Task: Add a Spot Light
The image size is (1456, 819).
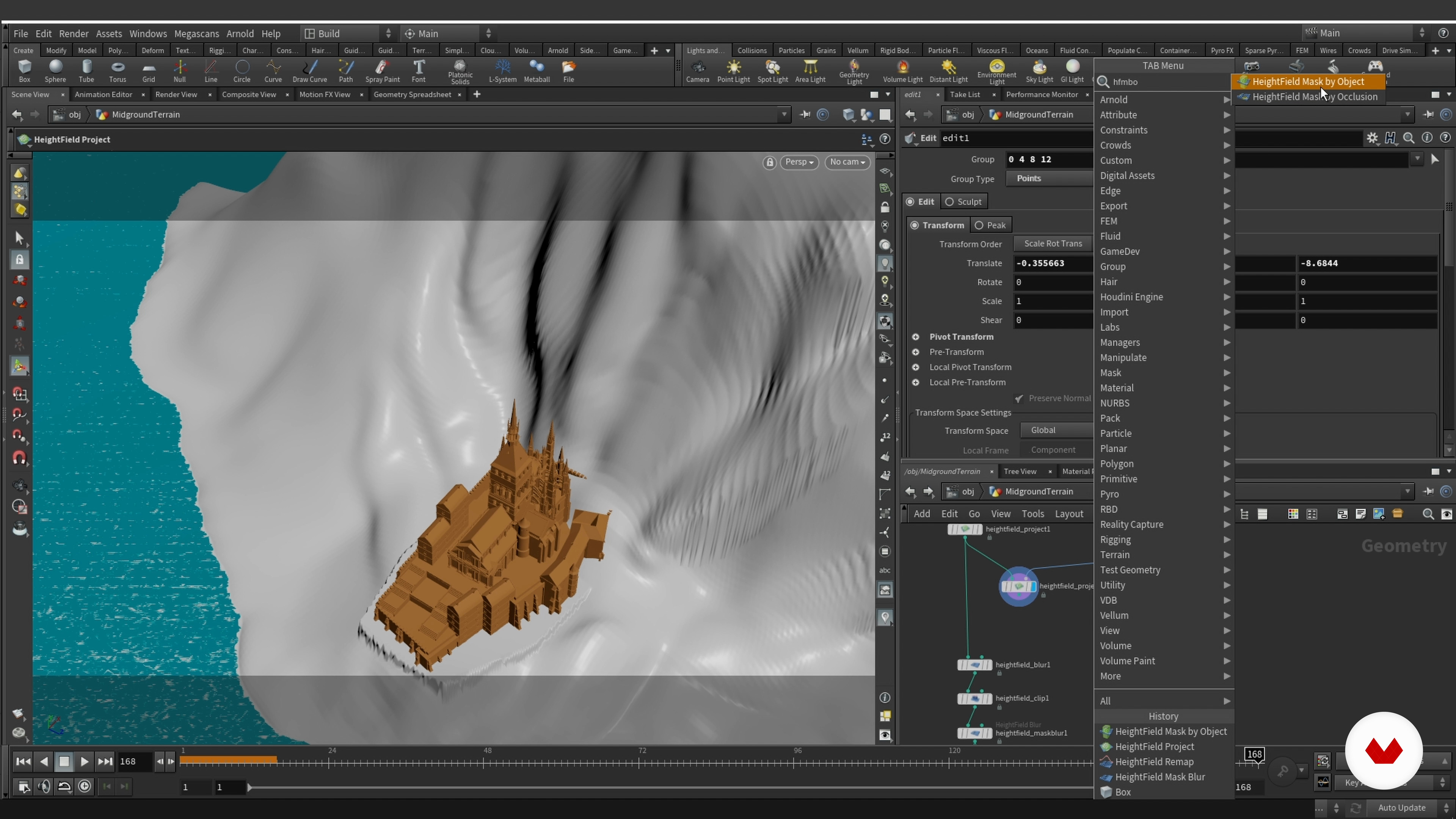Action: [773, 71]
